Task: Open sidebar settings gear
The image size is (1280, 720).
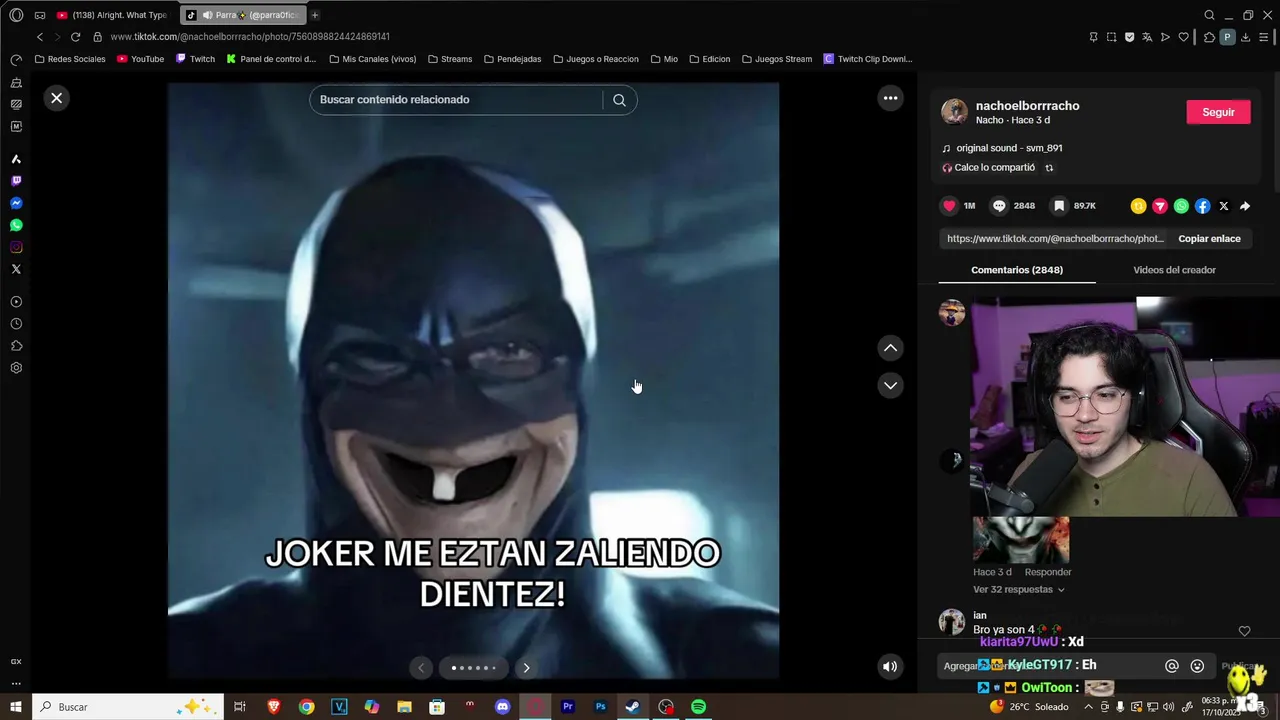Action: click(x=16, y=368)
